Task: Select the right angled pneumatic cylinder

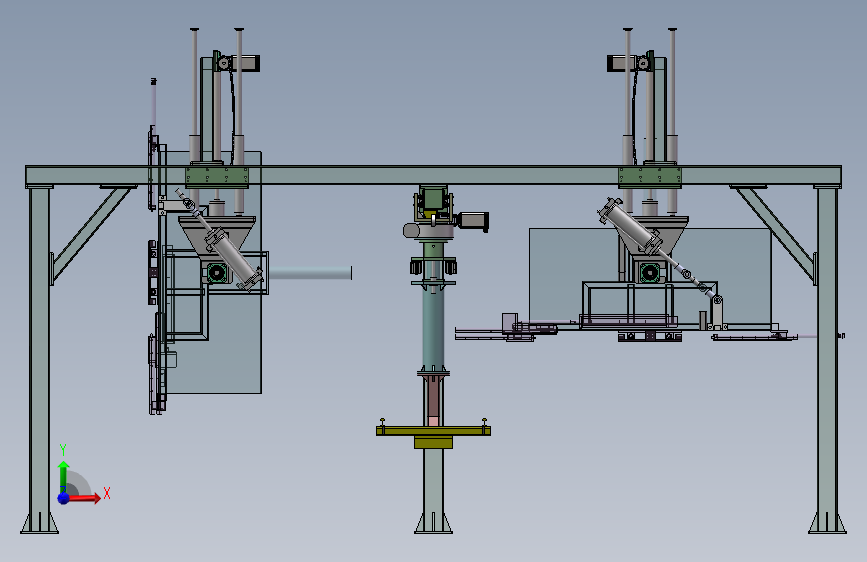Action: [x=630, y=226]
